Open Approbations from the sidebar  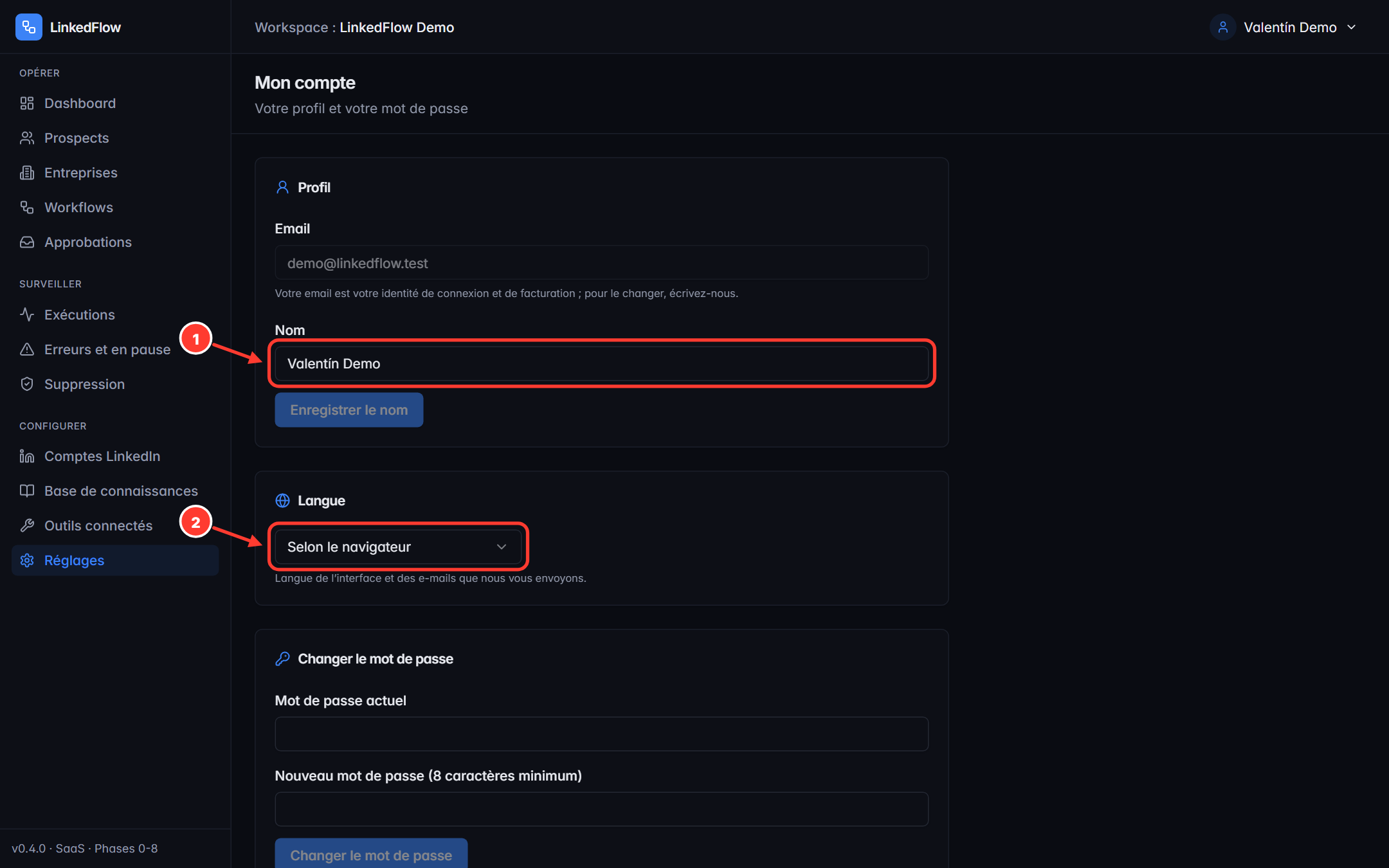115,242
